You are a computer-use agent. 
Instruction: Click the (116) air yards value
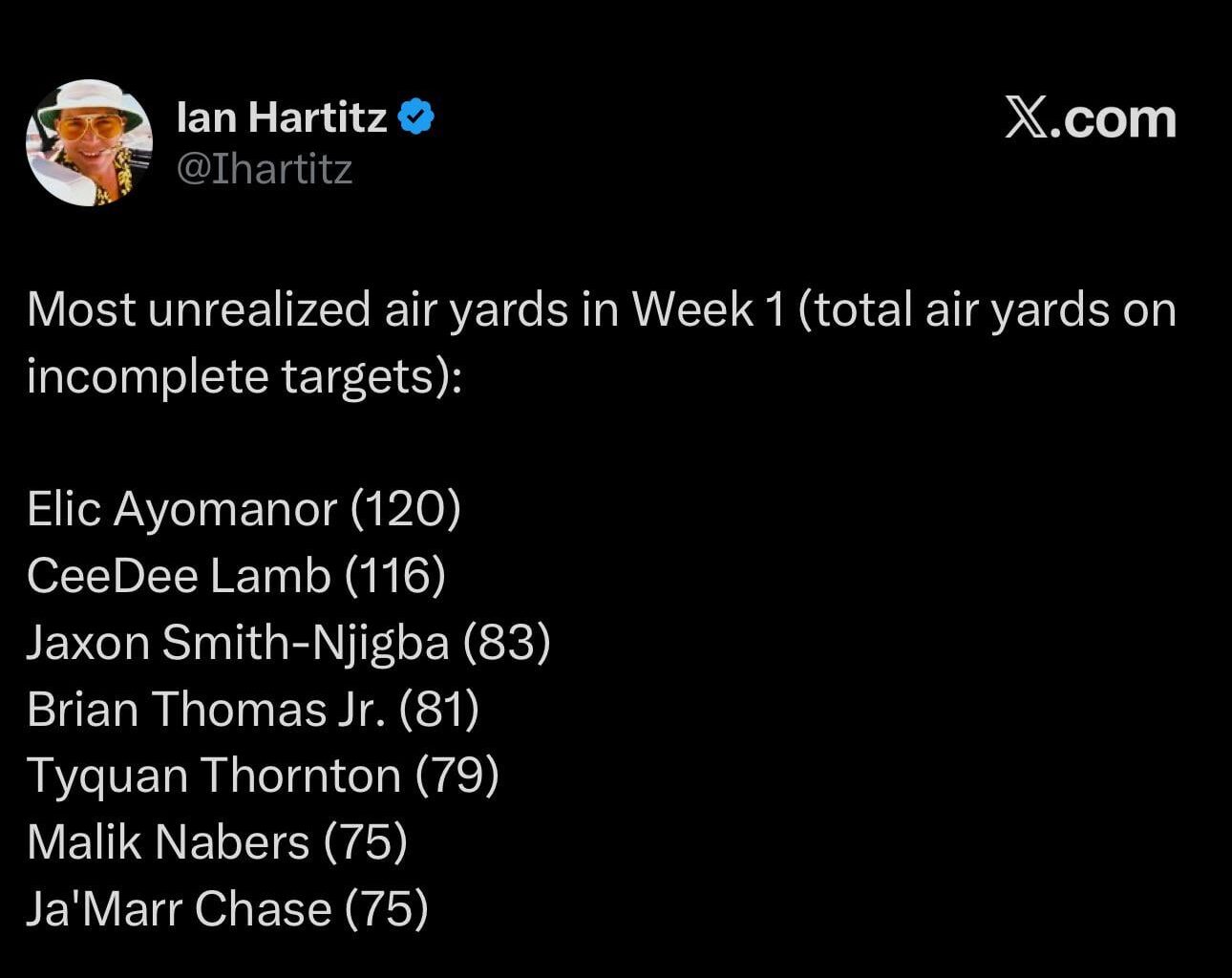pos(394,575)
